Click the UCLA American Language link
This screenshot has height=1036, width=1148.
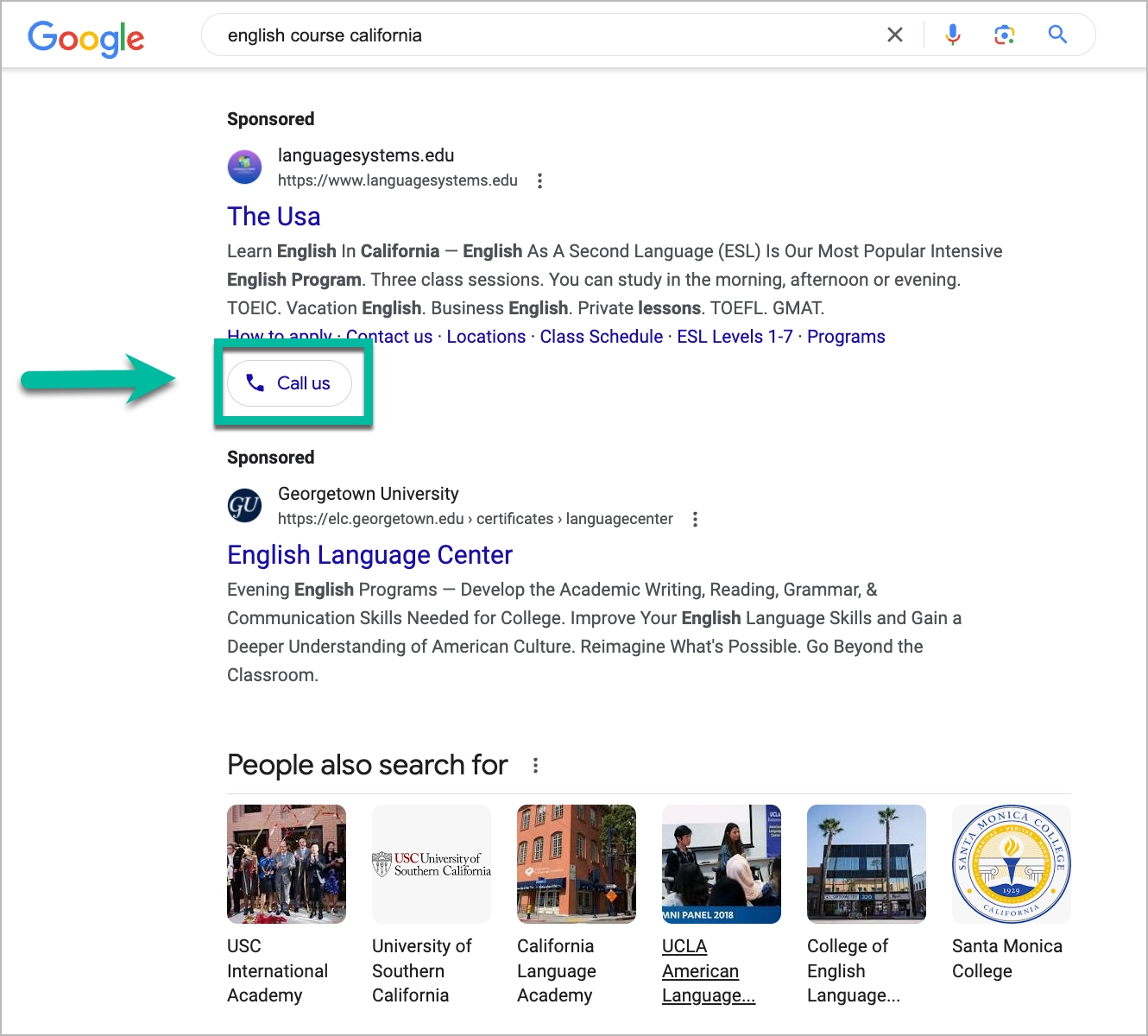point(708,970)
